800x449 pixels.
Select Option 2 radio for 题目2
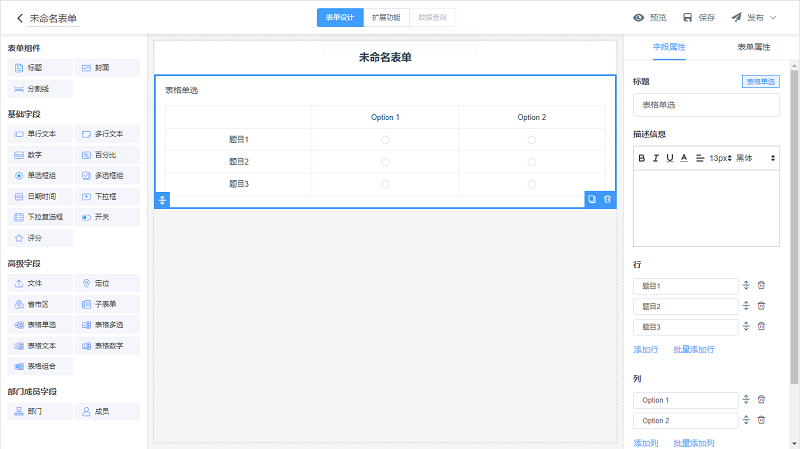tap(532, 162)
